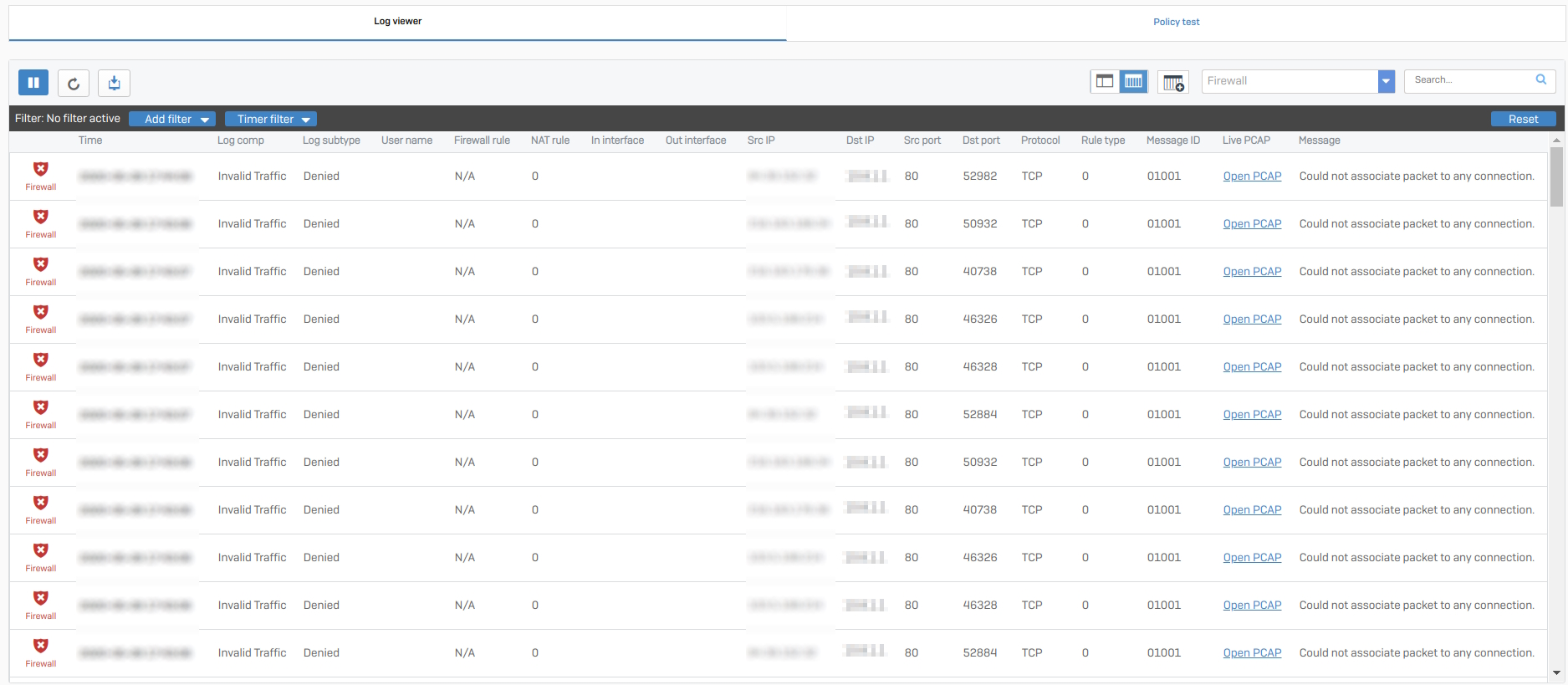The image size is (1568, 685).
Task: Open PCAP for Dst port 52982 entry
Action: tap(1252, 176)
